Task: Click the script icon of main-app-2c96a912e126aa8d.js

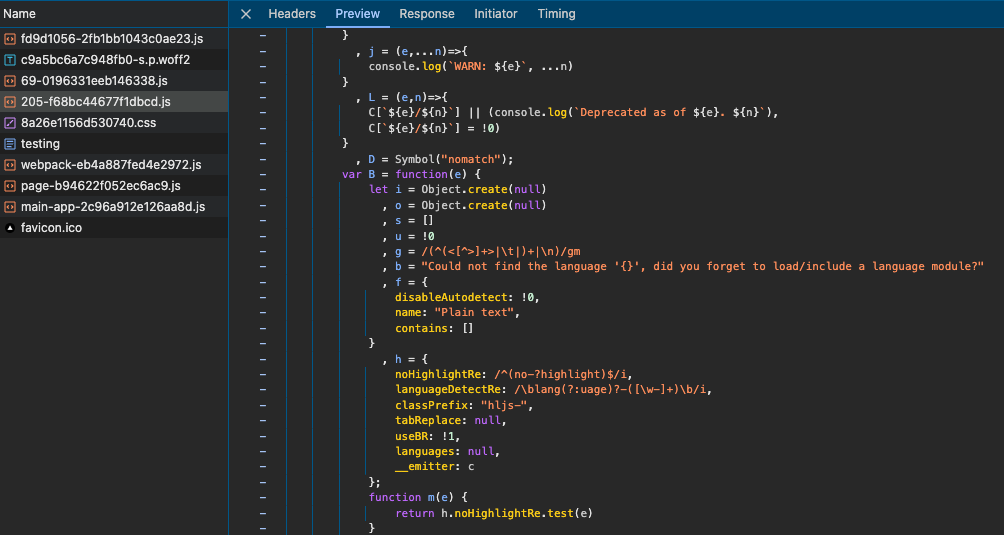Action: 10,207
